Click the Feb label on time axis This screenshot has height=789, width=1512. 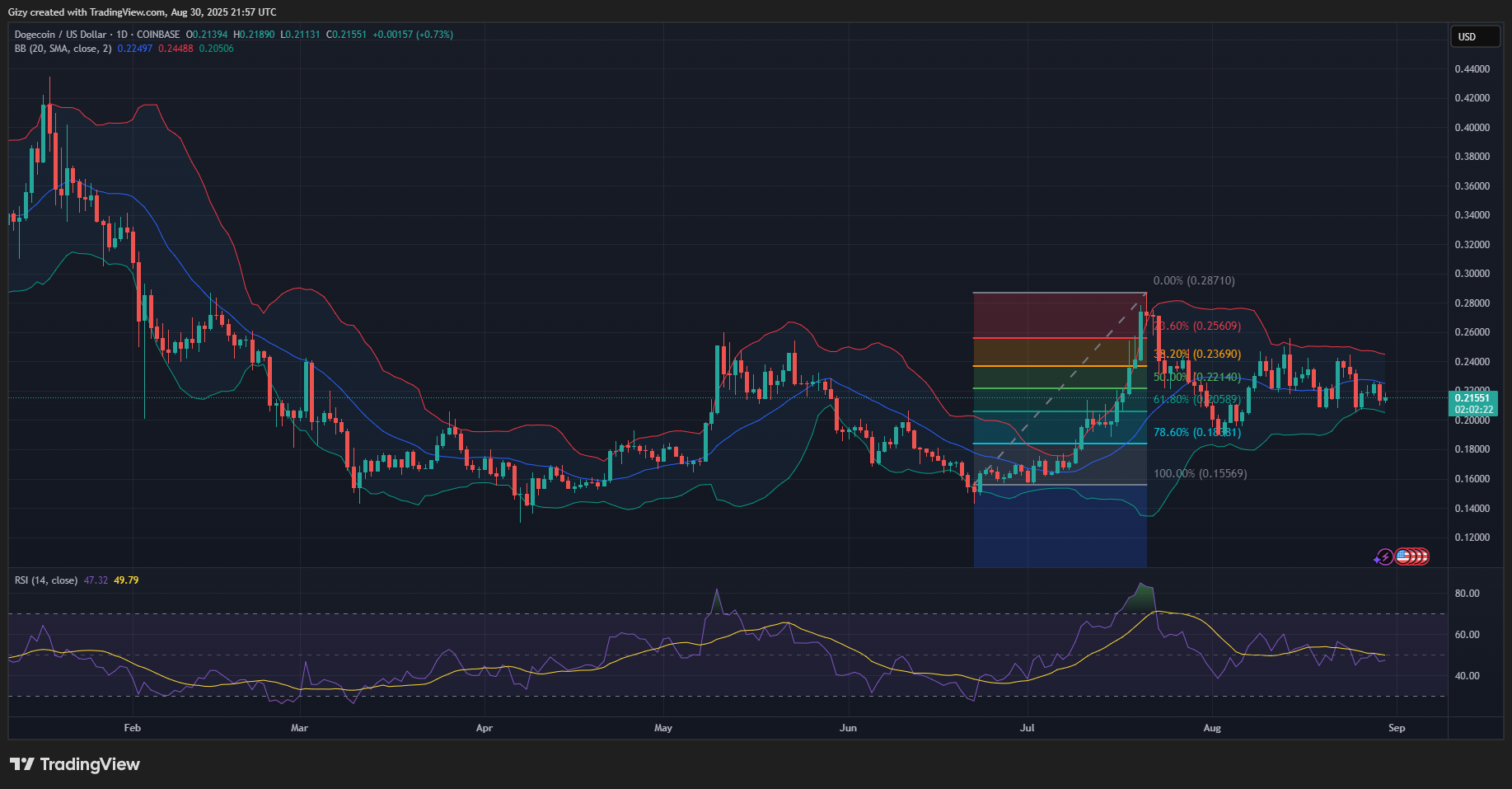click(x=133, y=728)
